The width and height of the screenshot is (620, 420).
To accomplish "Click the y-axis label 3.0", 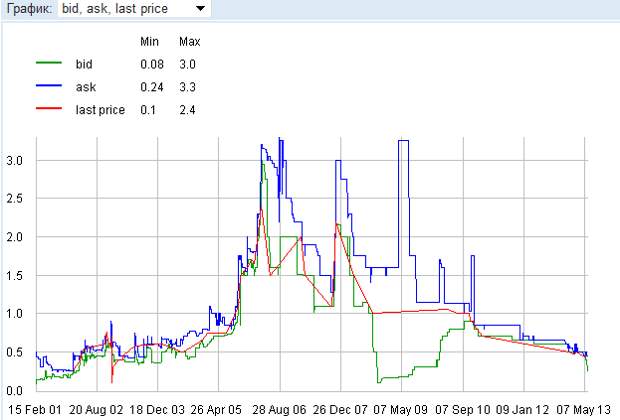I will (15, 161).
